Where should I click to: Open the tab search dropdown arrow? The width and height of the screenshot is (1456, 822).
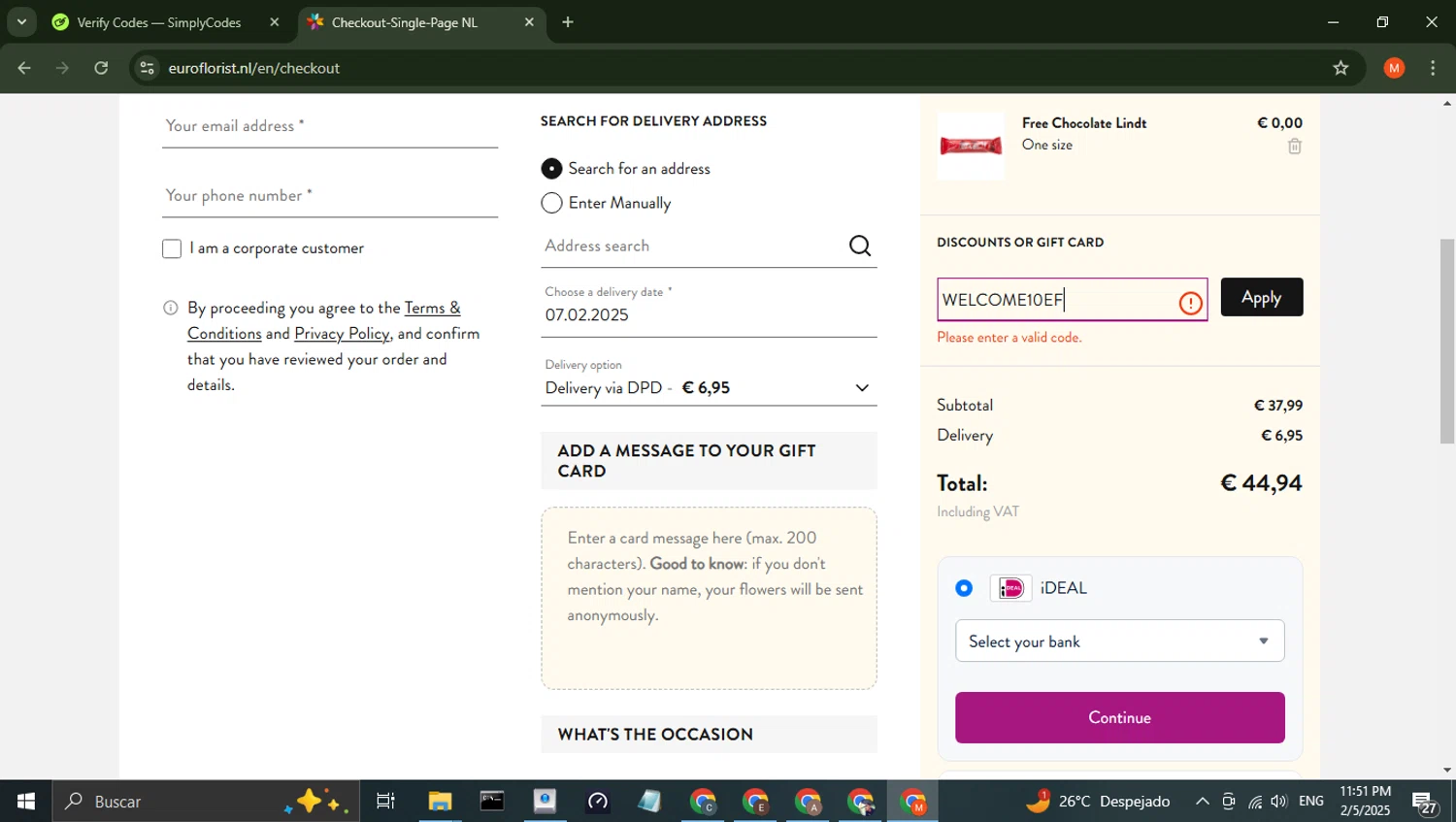21,22
